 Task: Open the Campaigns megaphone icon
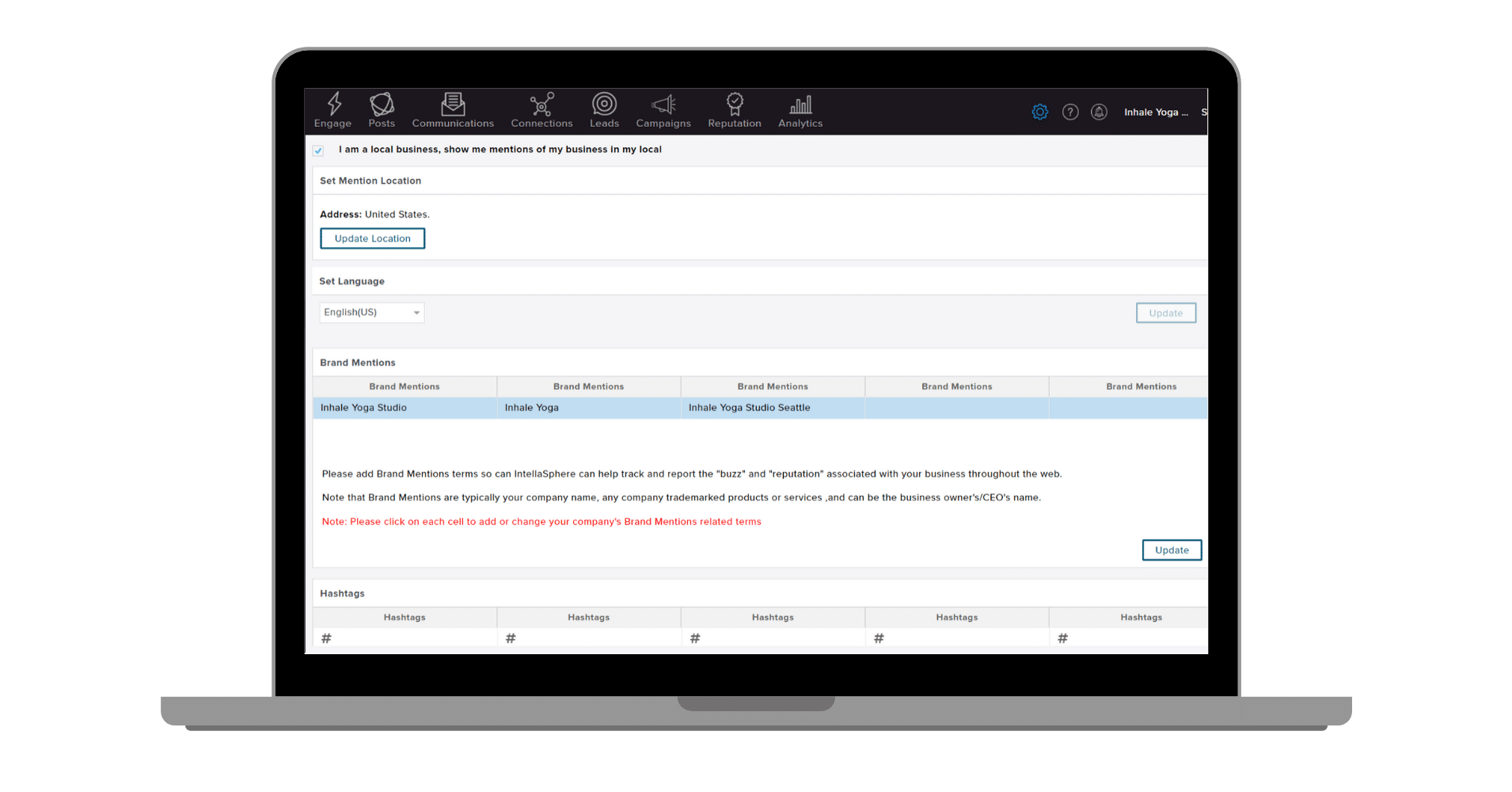(x=663, y=105)
